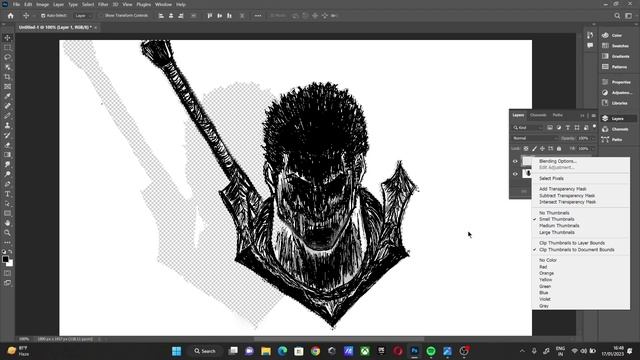Open the Fill value dropdown arrow

click(x=593, y=149)
